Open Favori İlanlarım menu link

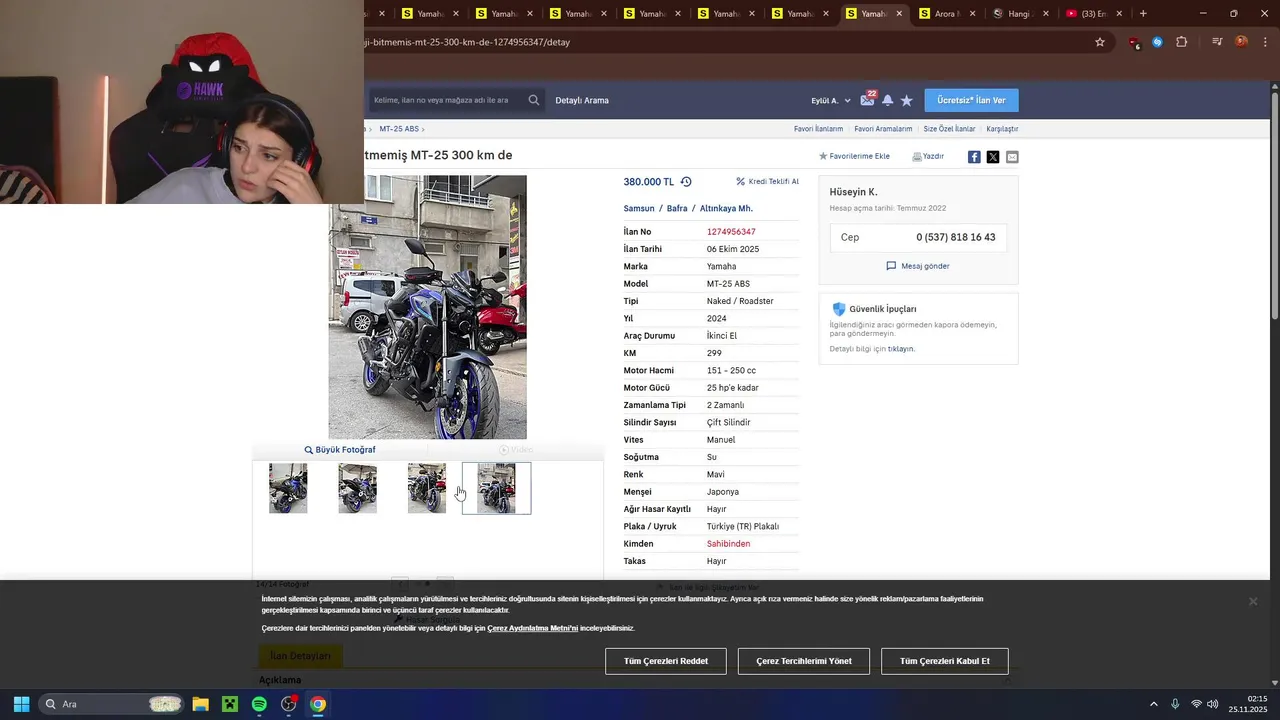(x=818, y=129)
